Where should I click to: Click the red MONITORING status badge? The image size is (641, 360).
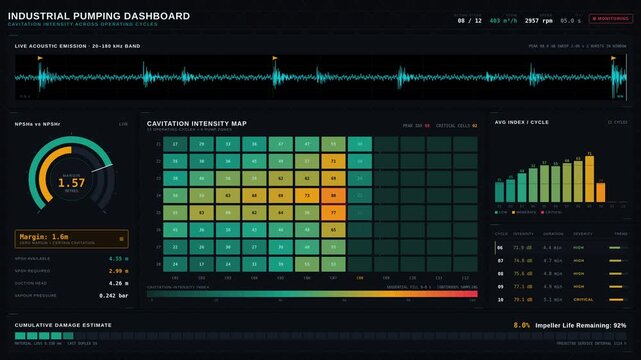(x=611, y=19)
